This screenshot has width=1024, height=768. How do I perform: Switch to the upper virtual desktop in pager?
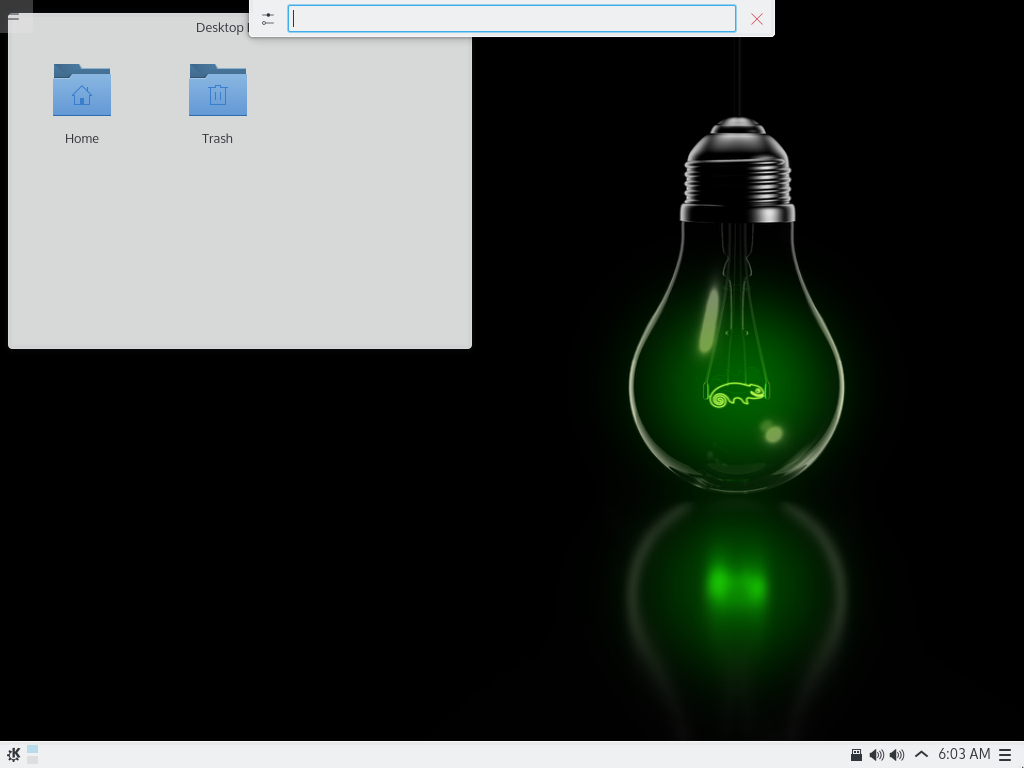click(33, 749)
